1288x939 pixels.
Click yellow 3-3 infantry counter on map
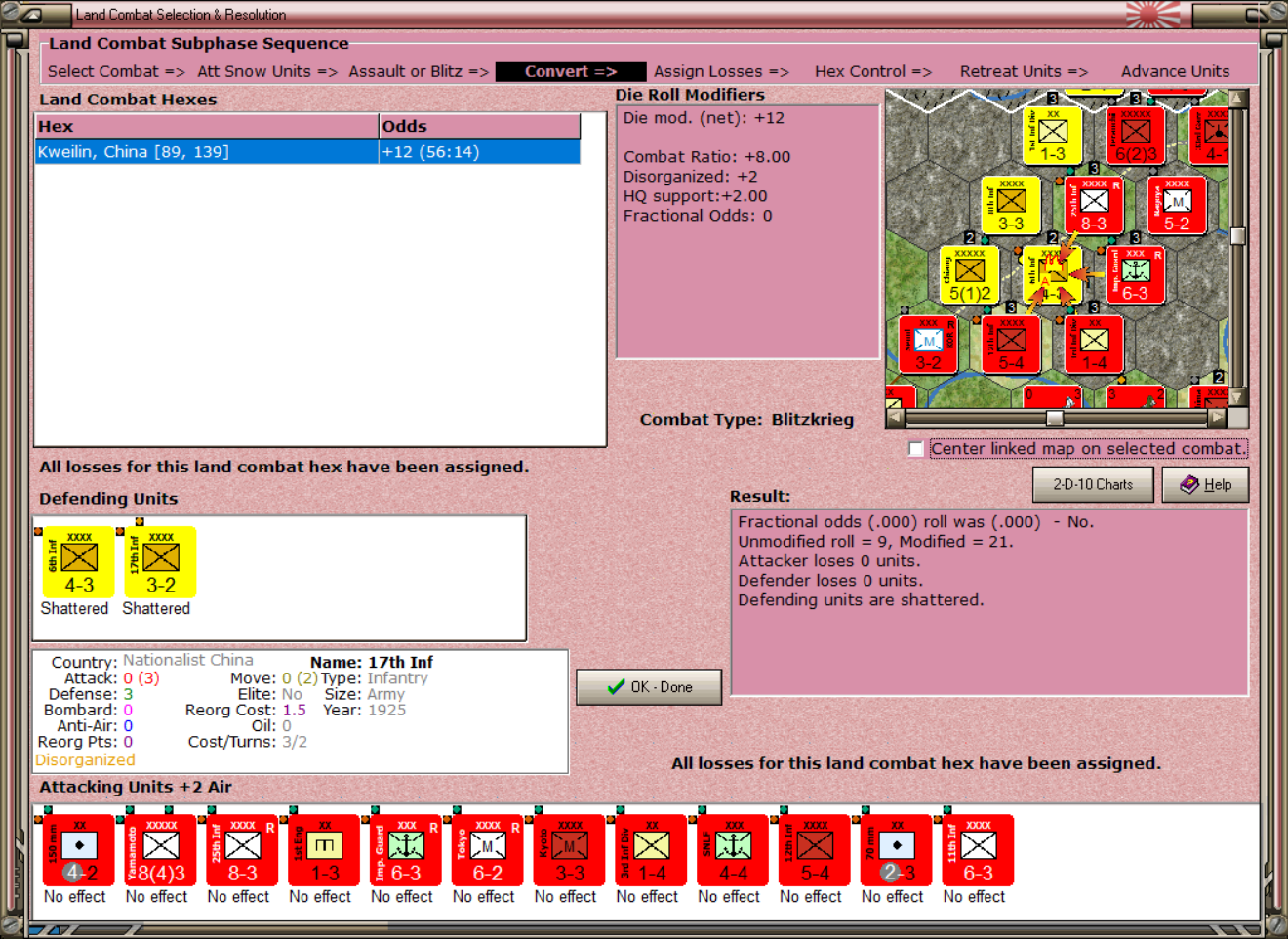click(x=1011, y=205)
